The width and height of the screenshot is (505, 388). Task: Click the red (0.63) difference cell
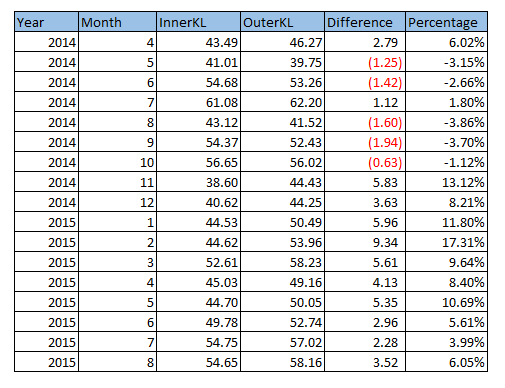point(365,162)
